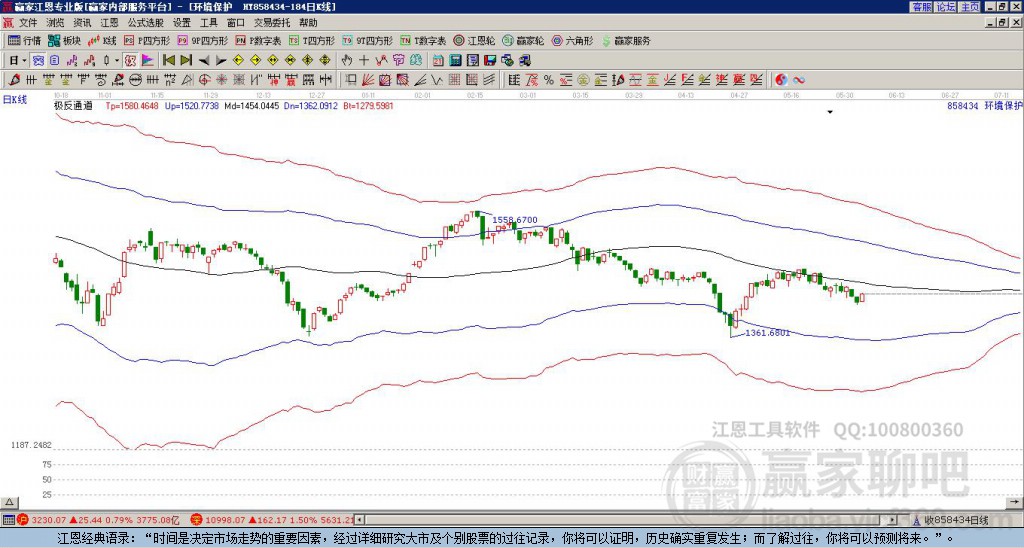The image size is (1024, 548).
Task: Select the Gann fan lines icon
Action: coord(368,80)
